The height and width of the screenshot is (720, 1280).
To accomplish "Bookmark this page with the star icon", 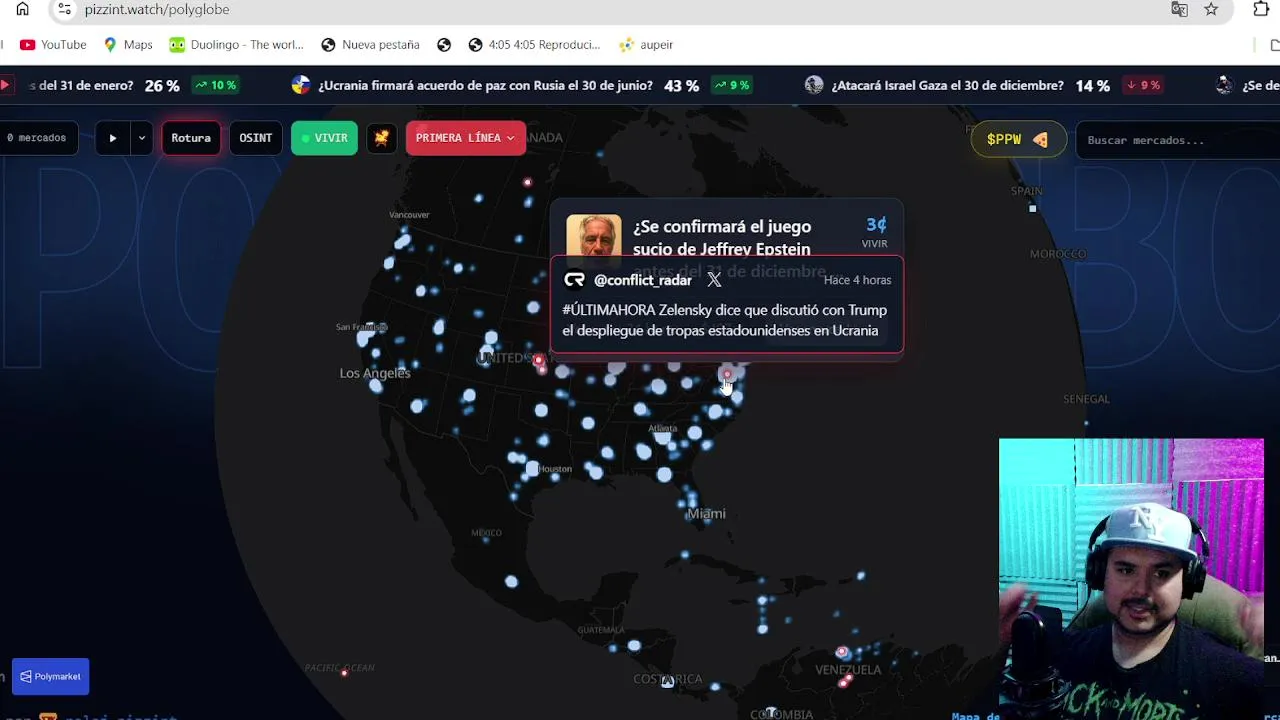I will (1211, 9).
